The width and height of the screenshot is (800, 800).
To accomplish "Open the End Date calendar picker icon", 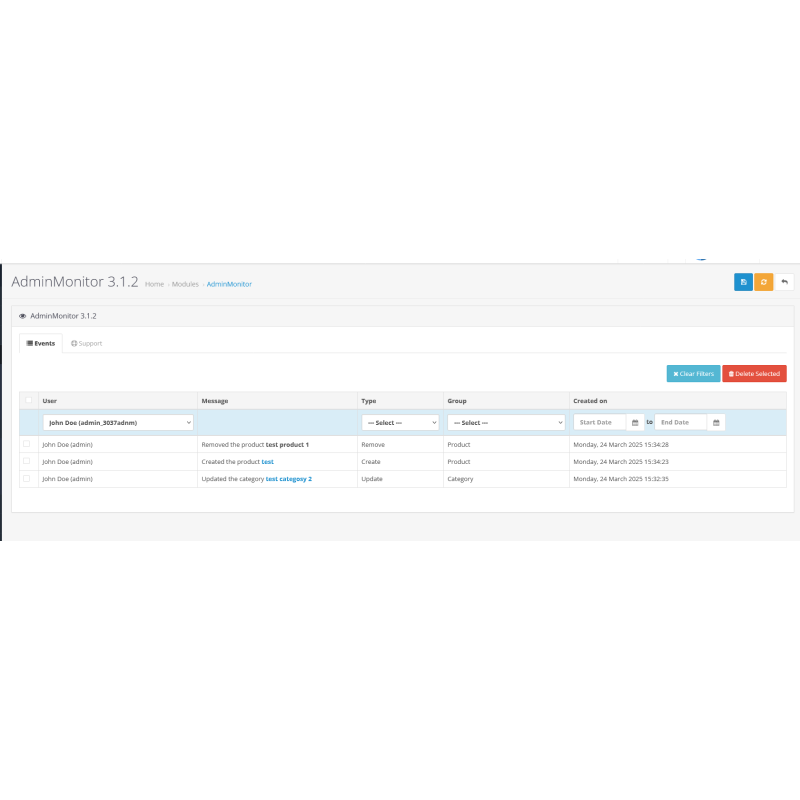I will (x=716, y=423).
